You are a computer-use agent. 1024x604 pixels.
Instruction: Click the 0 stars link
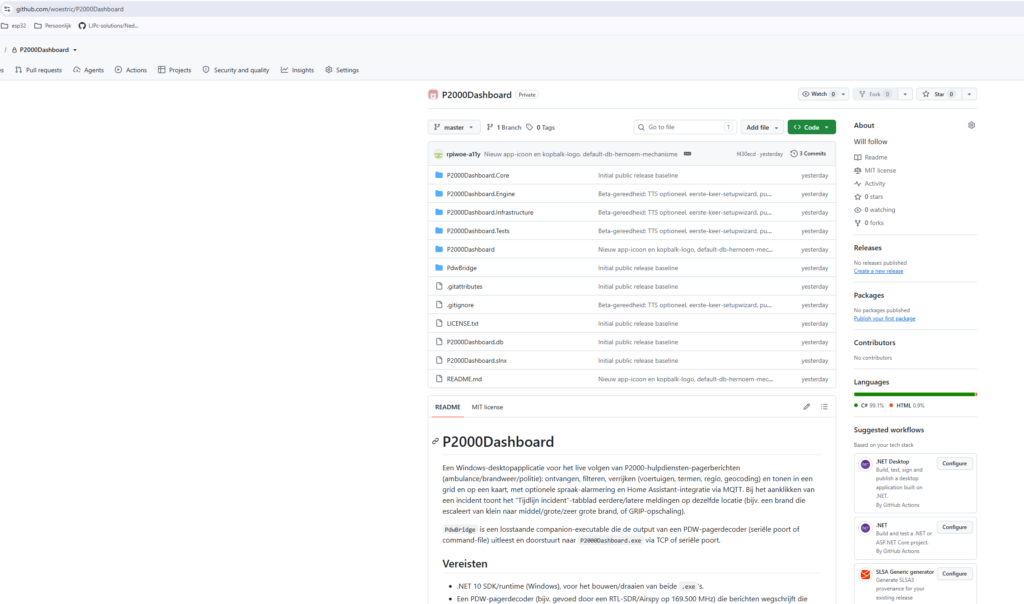tap(869, 197)
